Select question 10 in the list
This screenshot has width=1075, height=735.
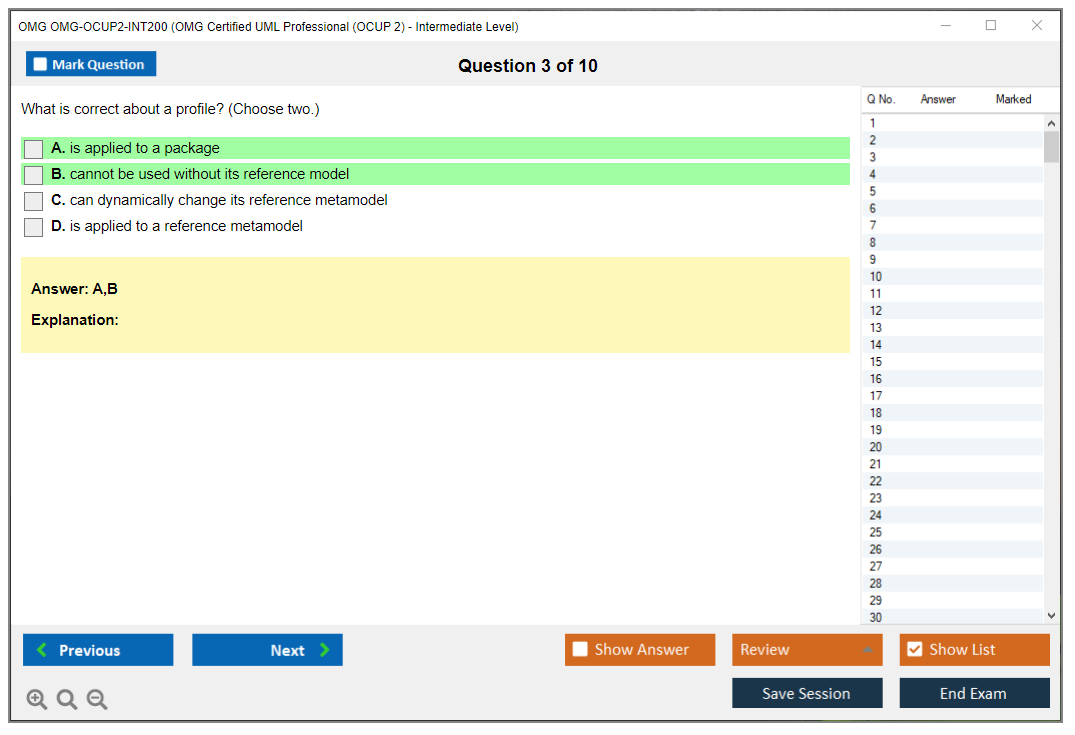(876, 277)
